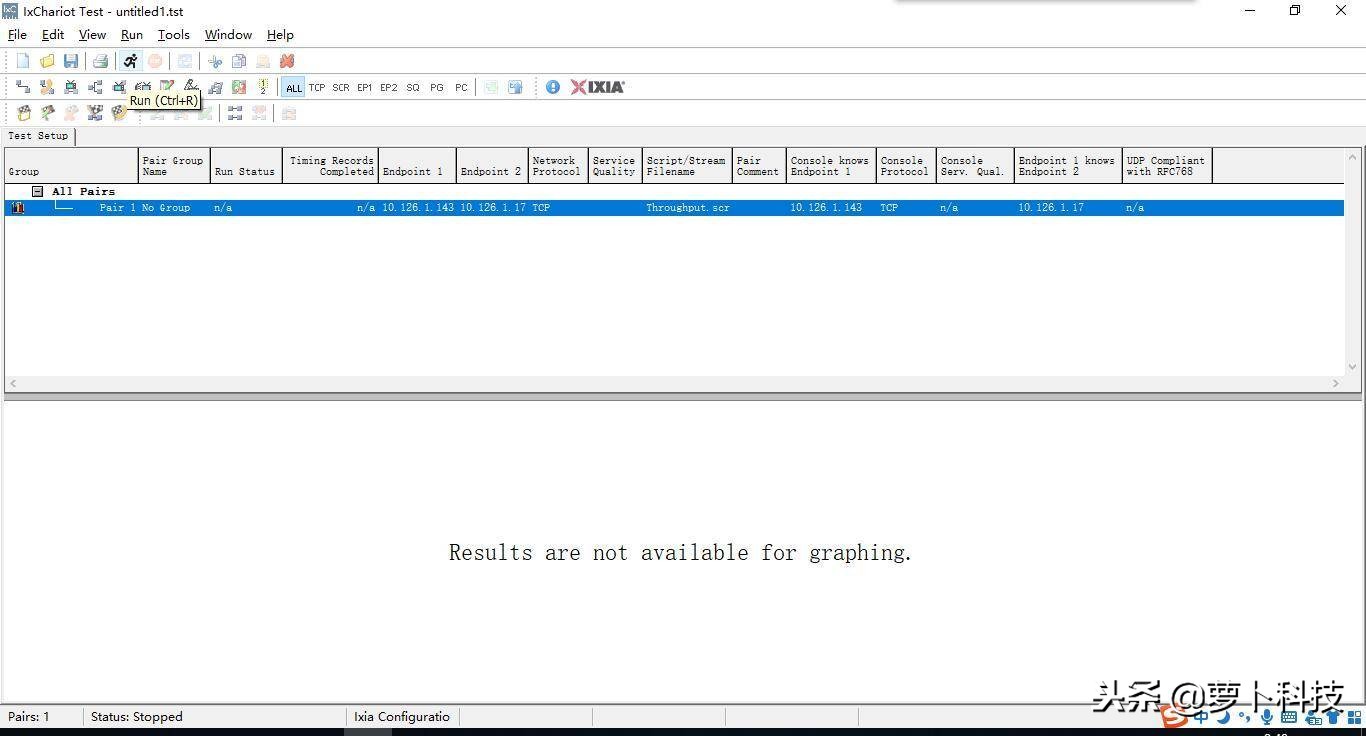Open a test file with folder icon
This screenshot has height=736, width=1366.
pyautogui.click(x=47, y=61)
